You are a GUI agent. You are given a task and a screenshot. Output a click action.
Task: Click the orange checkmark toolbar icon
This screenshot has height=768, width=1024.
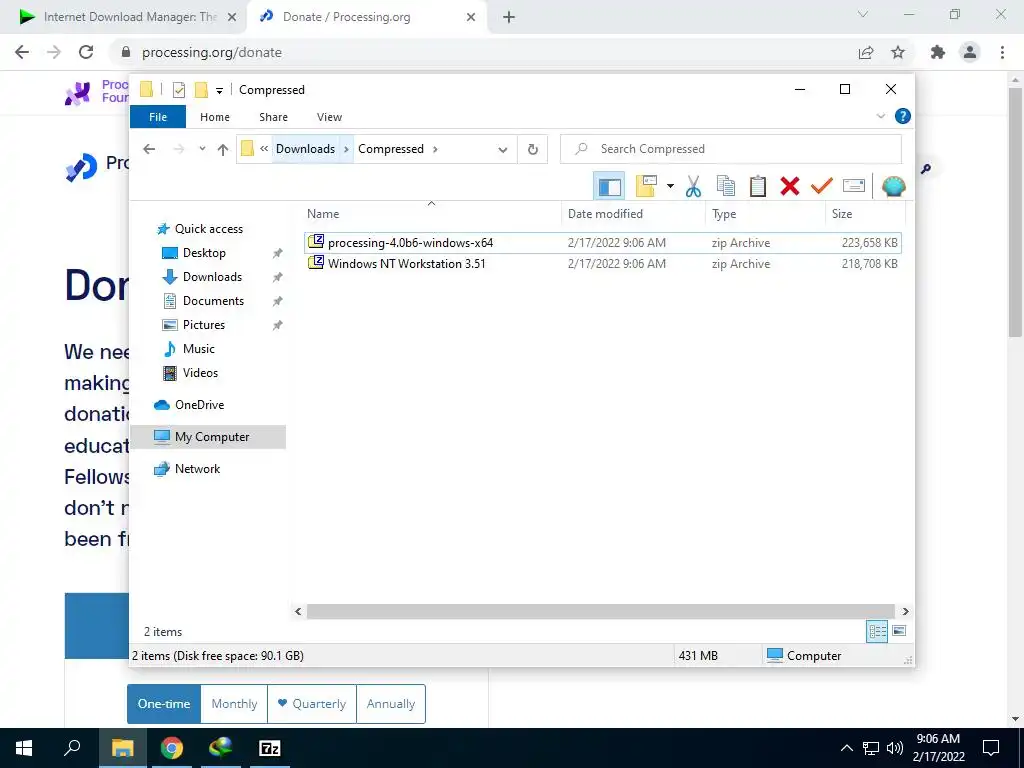click(x=822, y=187)
